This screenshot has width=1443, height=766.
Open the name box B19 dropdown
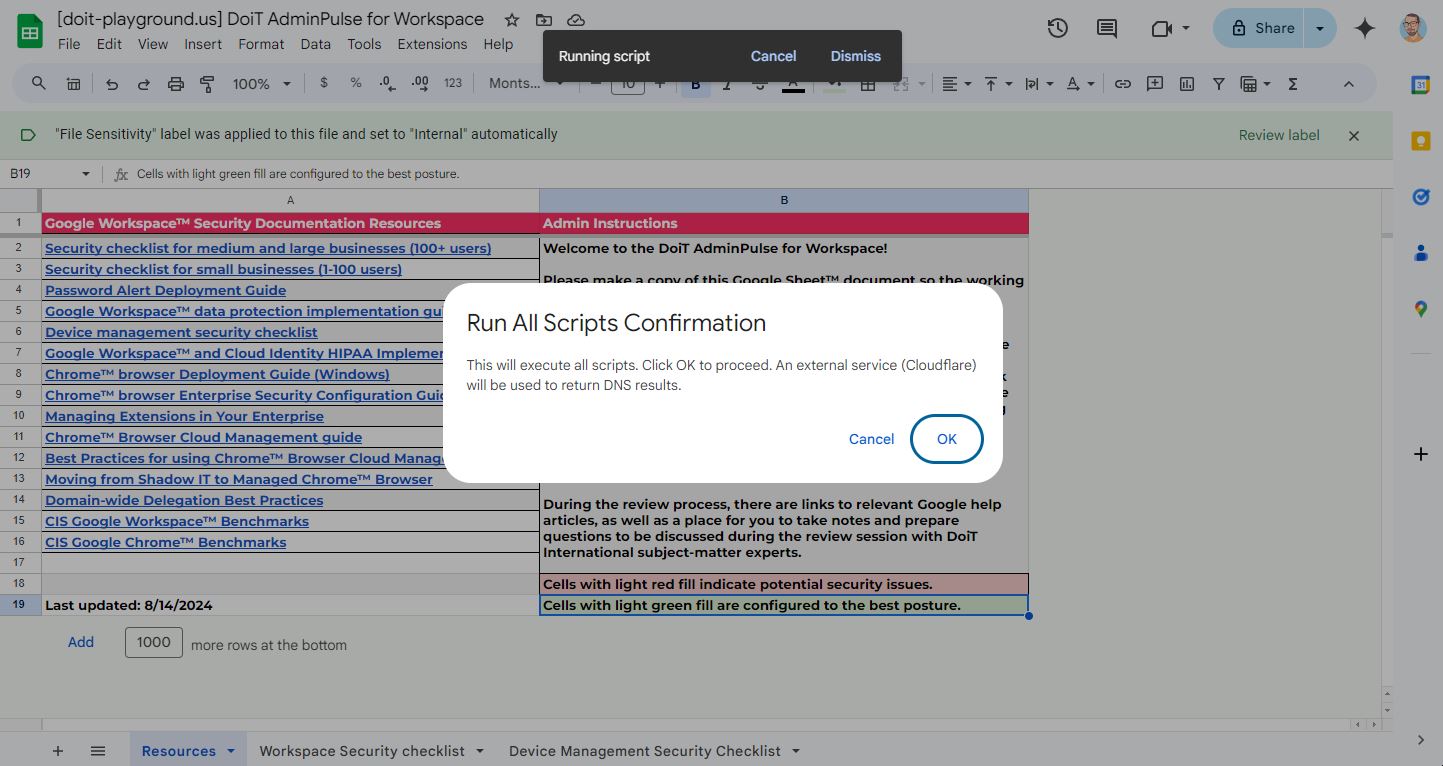click(x=85, y=174)
